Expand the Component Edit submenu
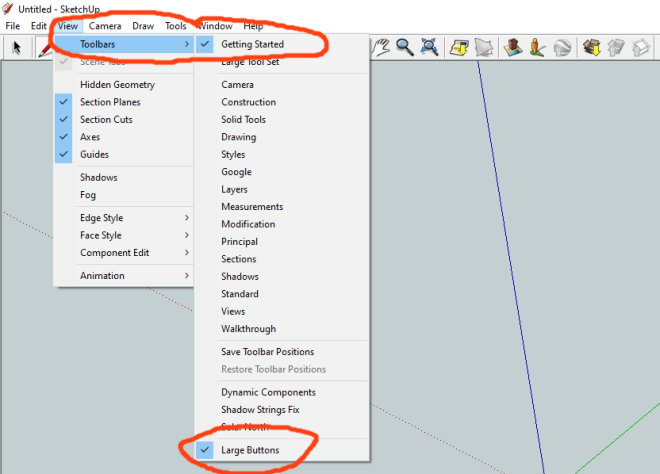Viewport: 660px width, 474px height. [x=124, y=253]
